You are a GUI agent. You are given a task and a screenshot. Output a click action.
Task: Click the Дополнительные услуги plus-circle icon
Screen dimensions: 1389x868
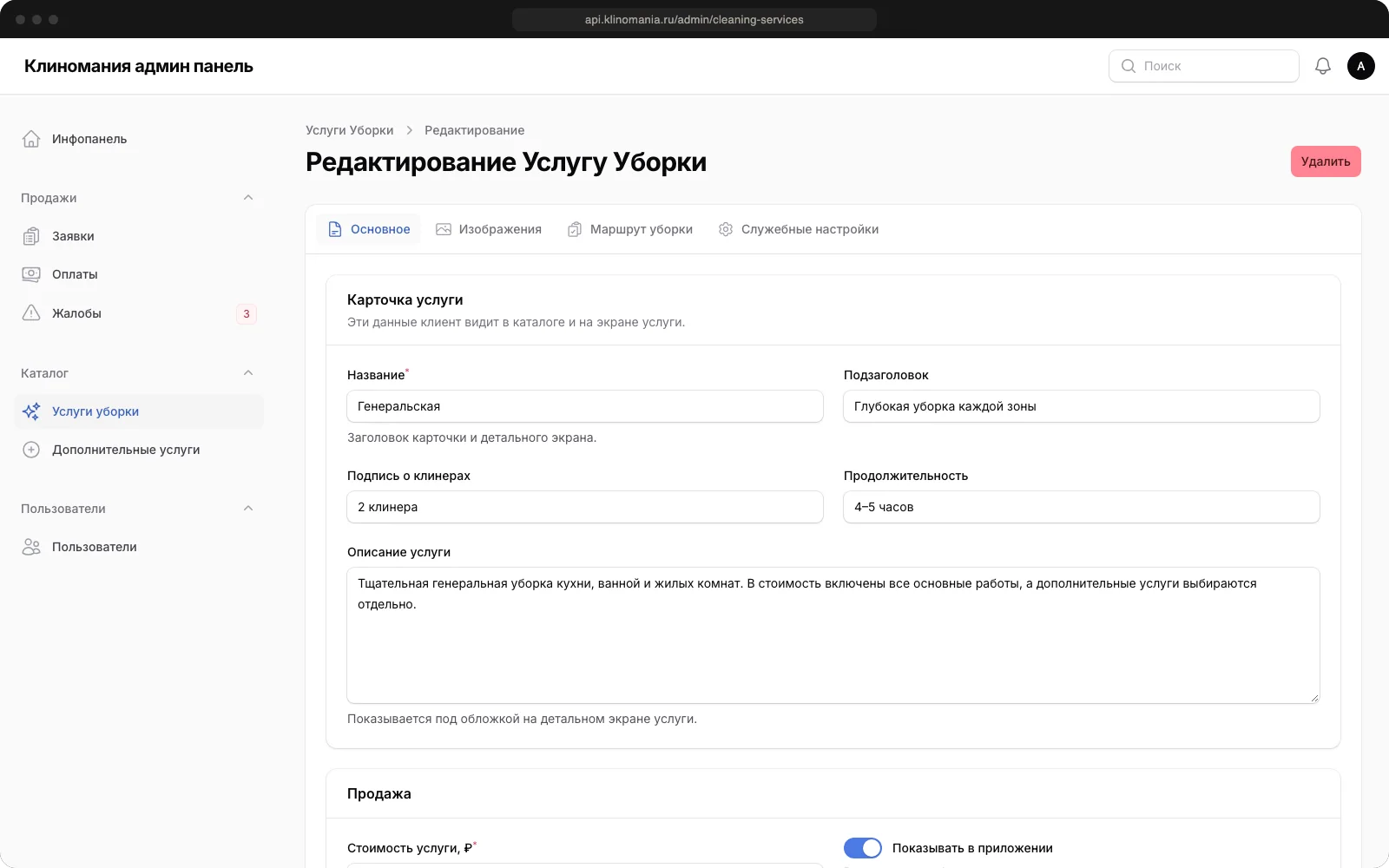pyautogui.click(x=31, y=450)
